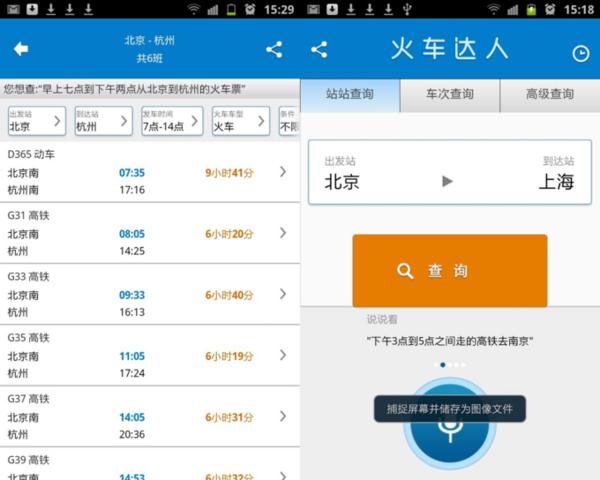Tap screenshot toast 捕捉屏幕并储存为图像文件
Screen dimensions: 600x480
coord(450,409)
